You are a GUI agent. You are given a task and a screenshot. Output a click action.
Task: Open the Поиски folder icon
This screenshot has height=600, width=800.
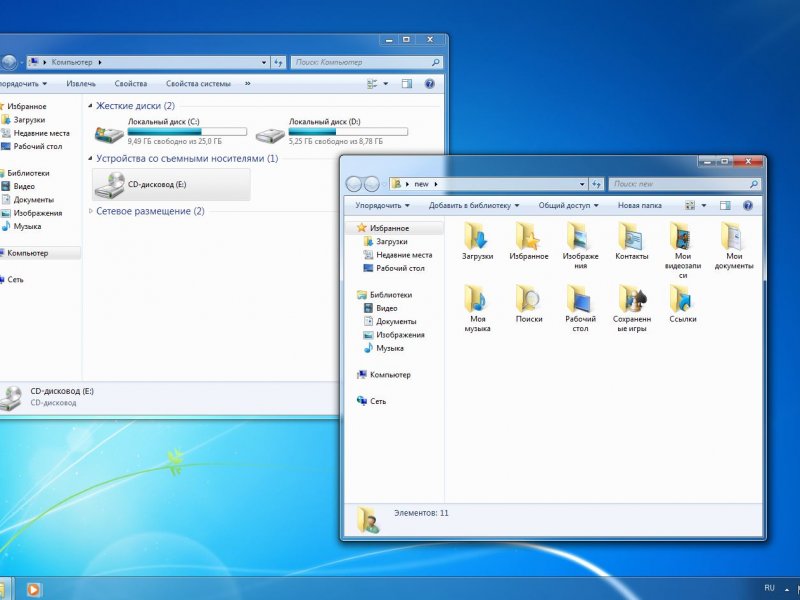point(528,299)
